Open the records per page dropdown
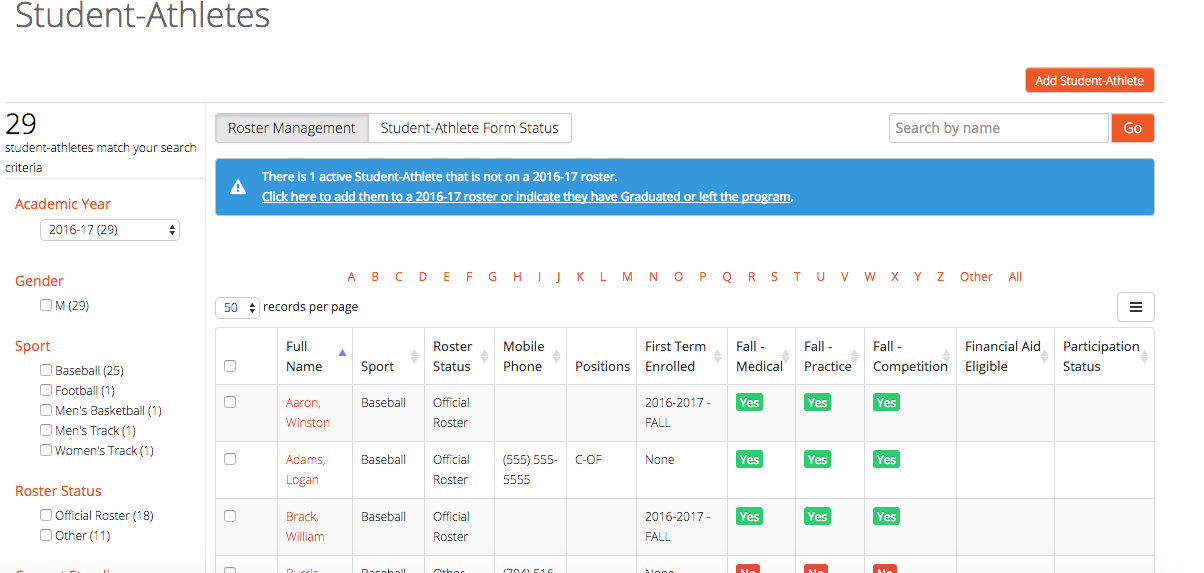This screenshot has width=1204, height=573. point(238,308)
